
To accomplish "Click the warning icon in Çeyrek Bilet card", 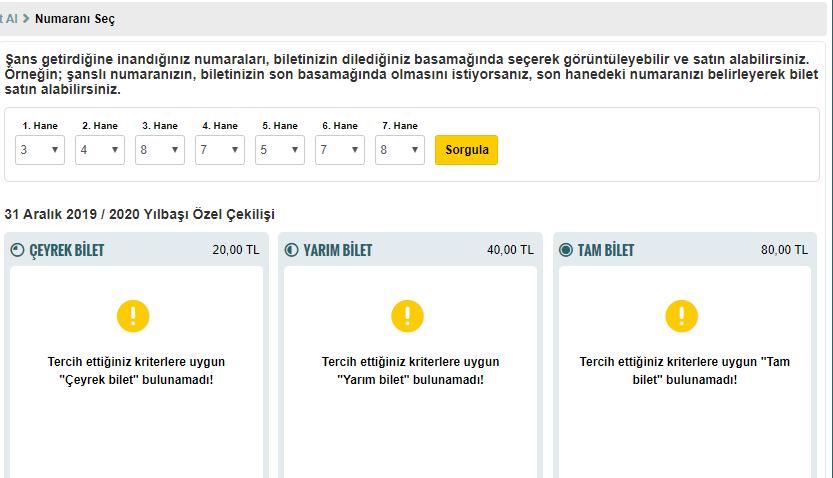I will (133, 316).
